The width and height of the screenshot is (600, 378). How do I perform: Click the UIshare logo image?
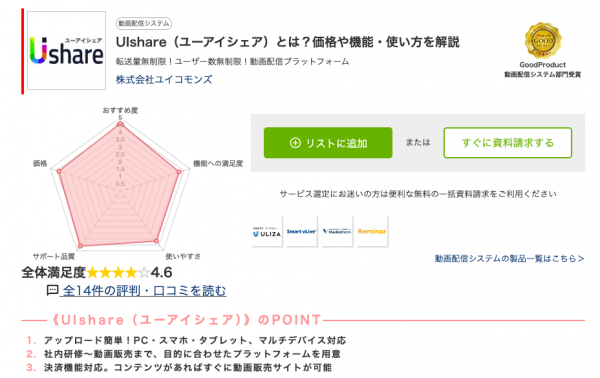coord(67,51)
